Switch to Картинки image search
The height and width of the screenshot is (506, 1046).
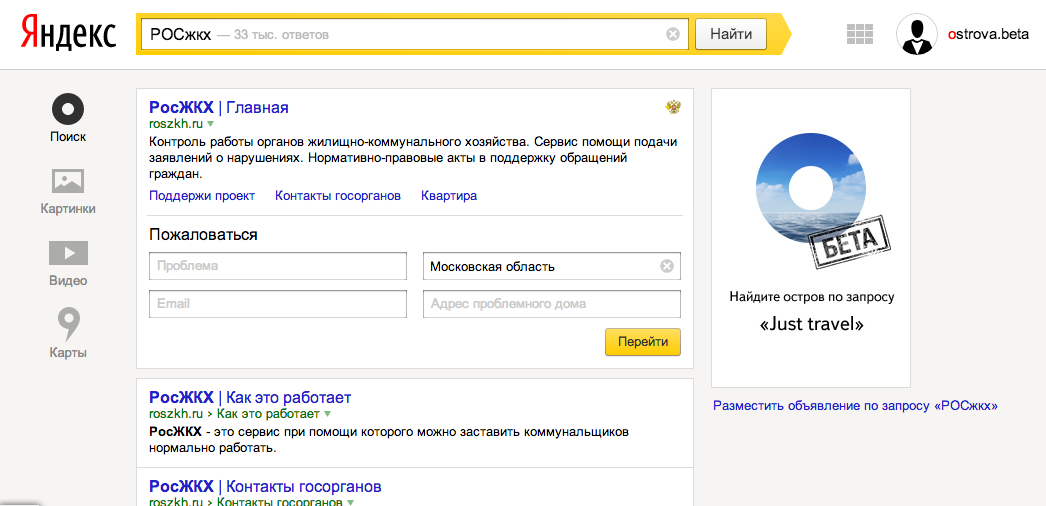[68, 192]
